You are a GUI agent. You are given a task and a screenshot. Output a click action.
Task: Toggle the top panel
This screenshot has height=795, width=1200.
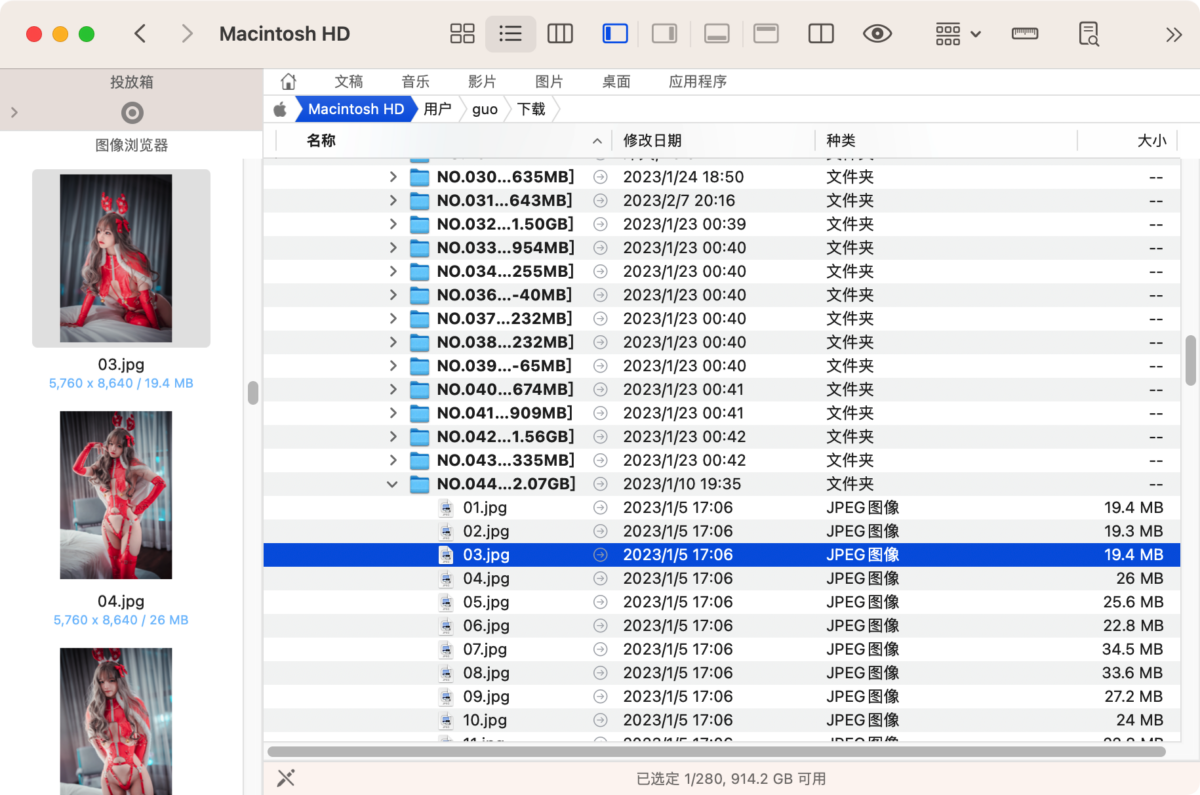[x=766, y=34]
